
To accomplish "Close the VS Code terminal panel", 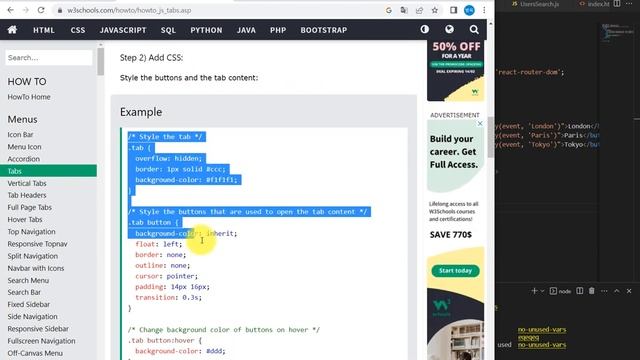I will click(629, 291).
